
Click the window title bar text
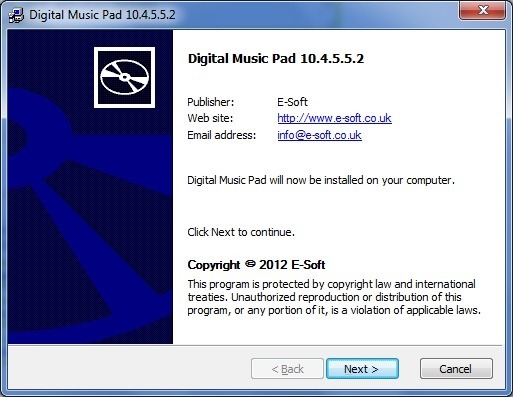pos(102,15)
